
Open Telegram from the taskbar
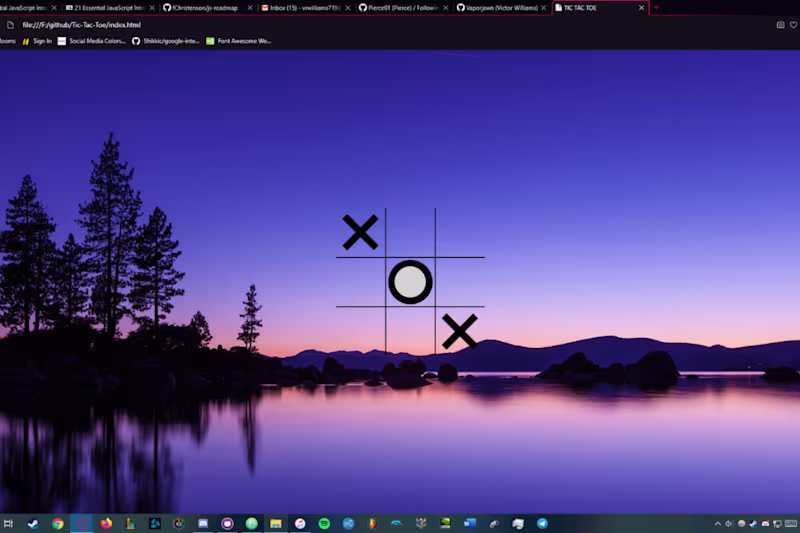(x=542, y=523)
